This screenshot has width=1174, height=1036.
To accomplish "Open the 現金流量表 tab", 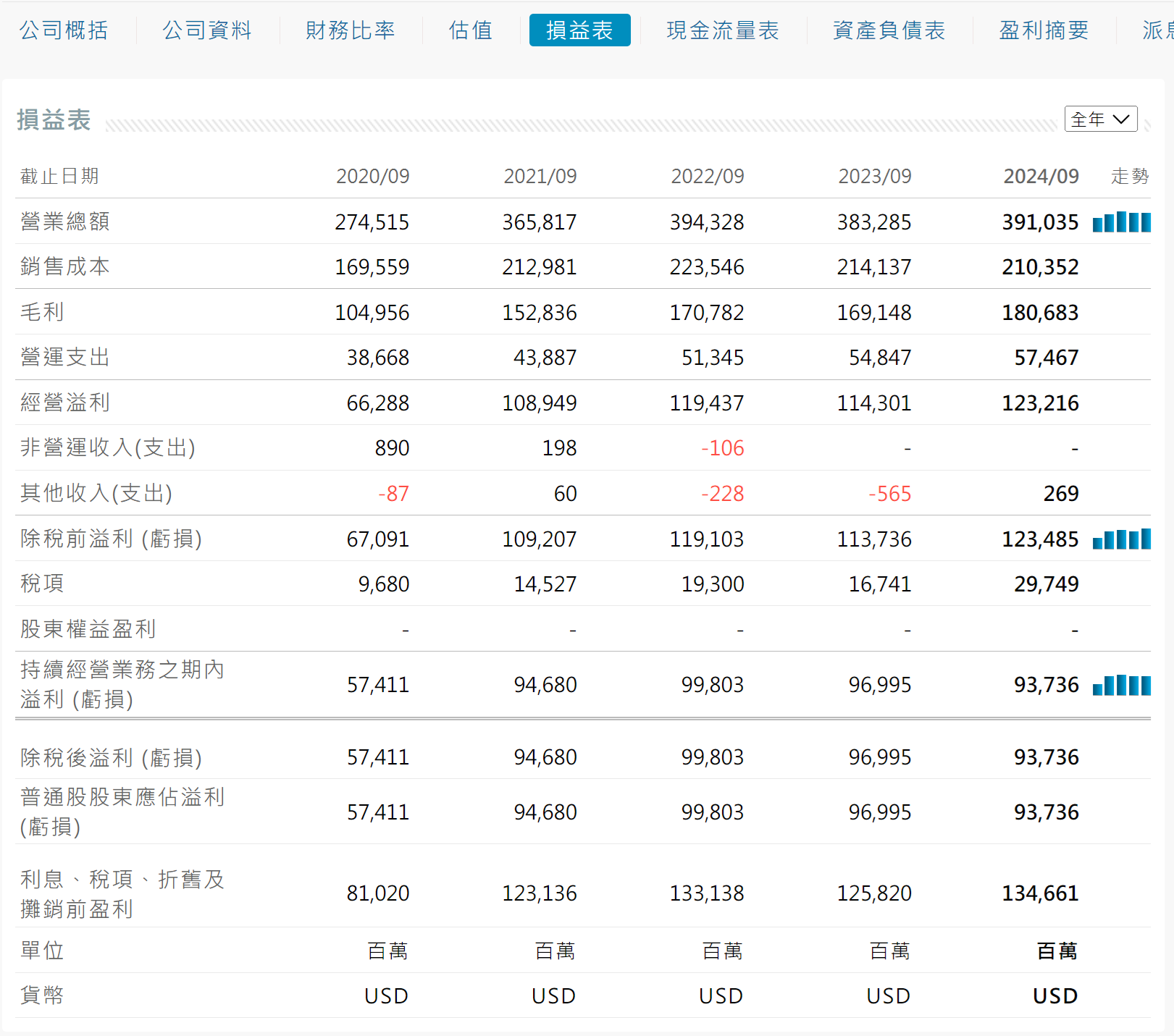I will pyautogui.click(x=723, y=30).
